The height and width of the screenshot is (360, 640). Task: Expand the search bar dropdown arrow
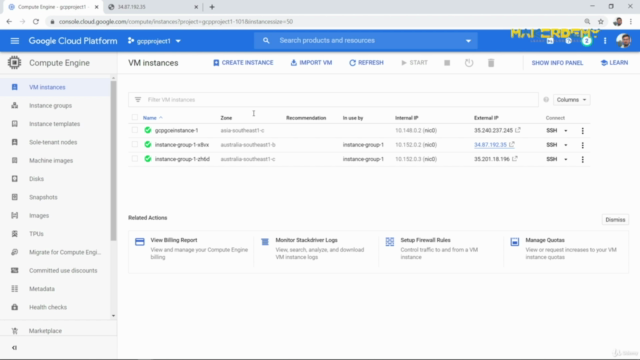pos(468,41)
